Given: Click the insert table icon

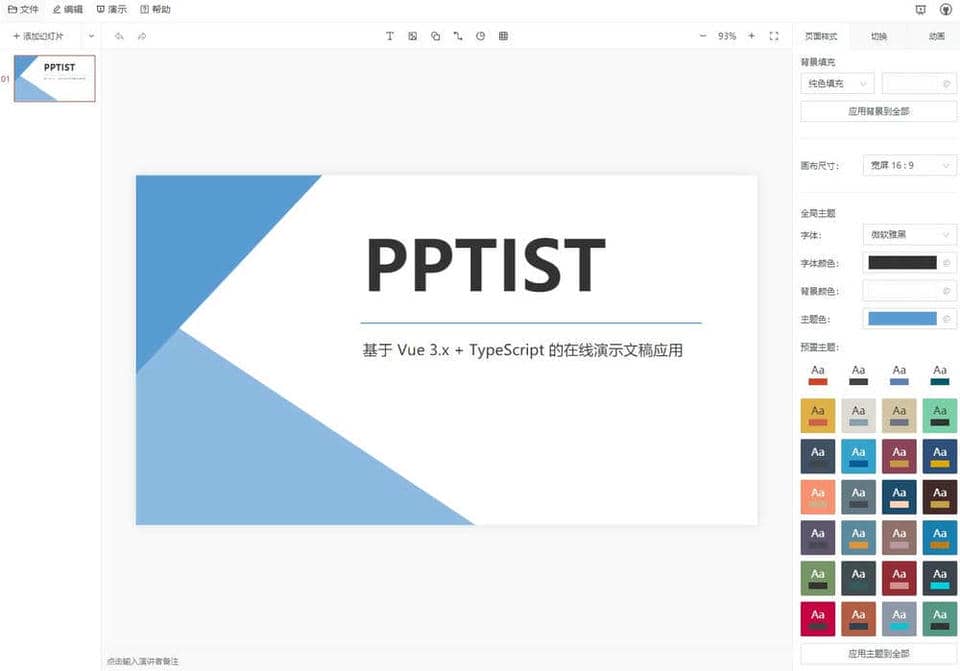Looking at the screenshot, I should [503, 36].
